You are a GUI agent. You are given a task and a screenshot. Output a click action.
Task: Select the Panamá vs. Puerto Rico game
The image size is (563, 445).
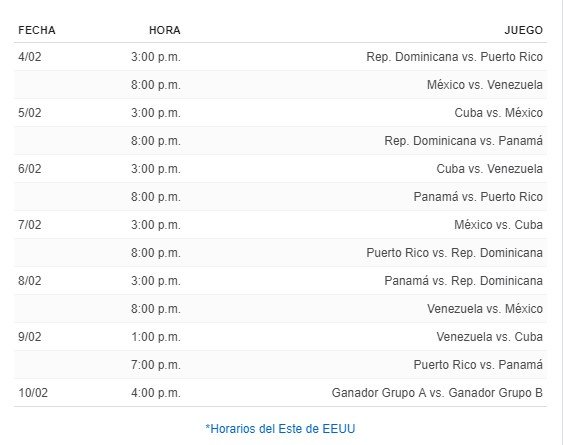pyautogui.click(x=478, y=197)
